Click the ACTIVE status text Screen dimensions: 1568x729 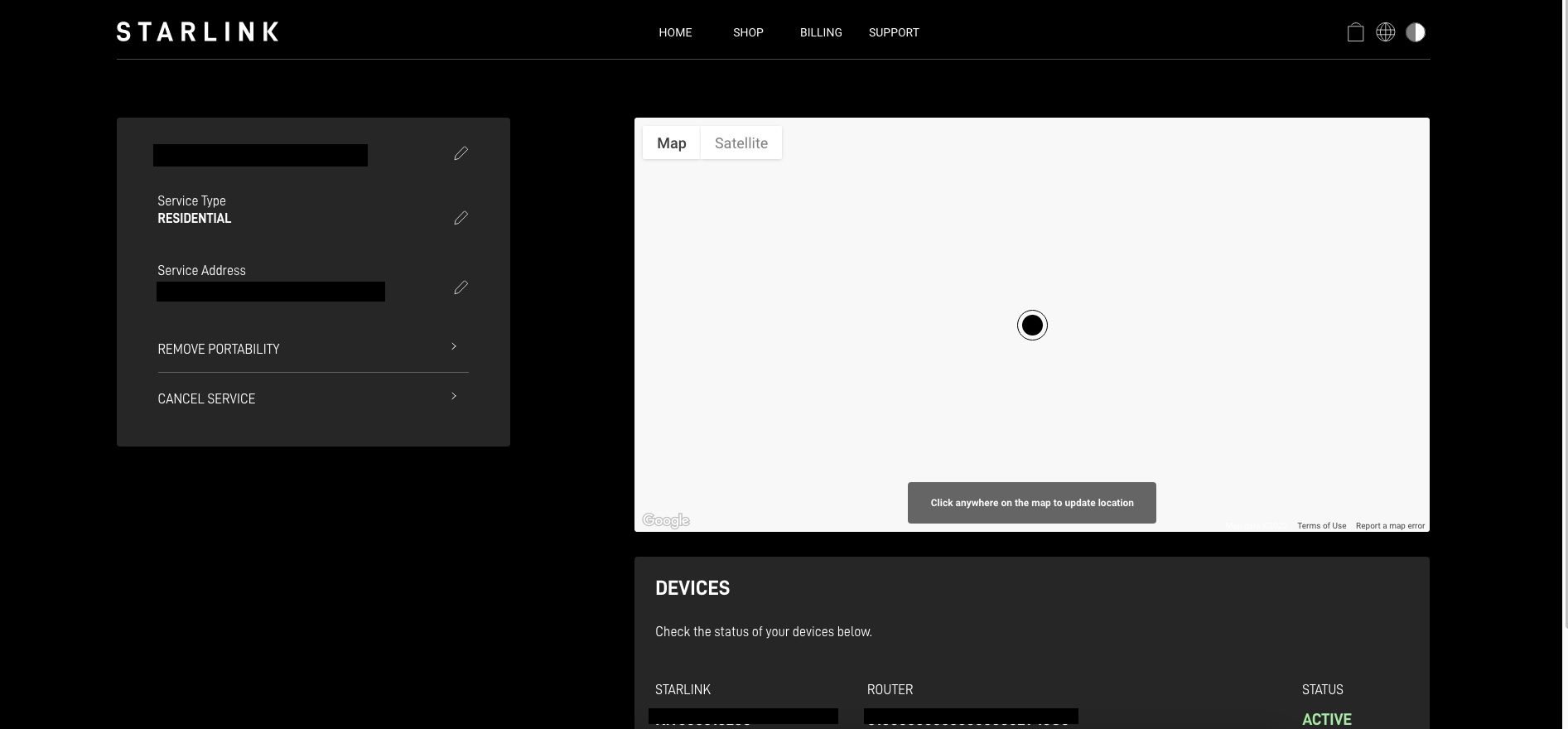1327,719
